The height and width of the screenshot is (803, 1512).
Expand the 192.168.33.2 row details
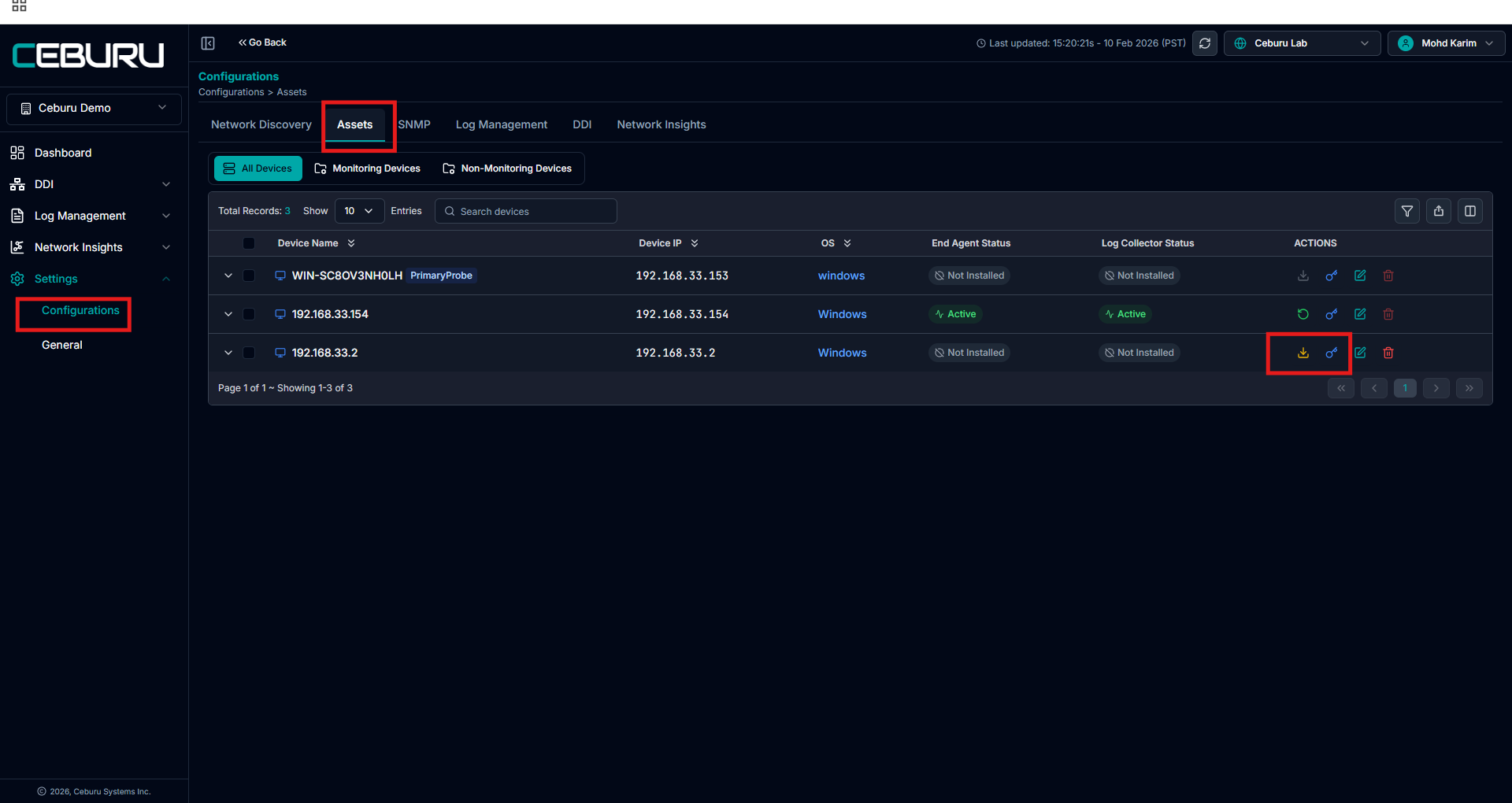(228, 353)
